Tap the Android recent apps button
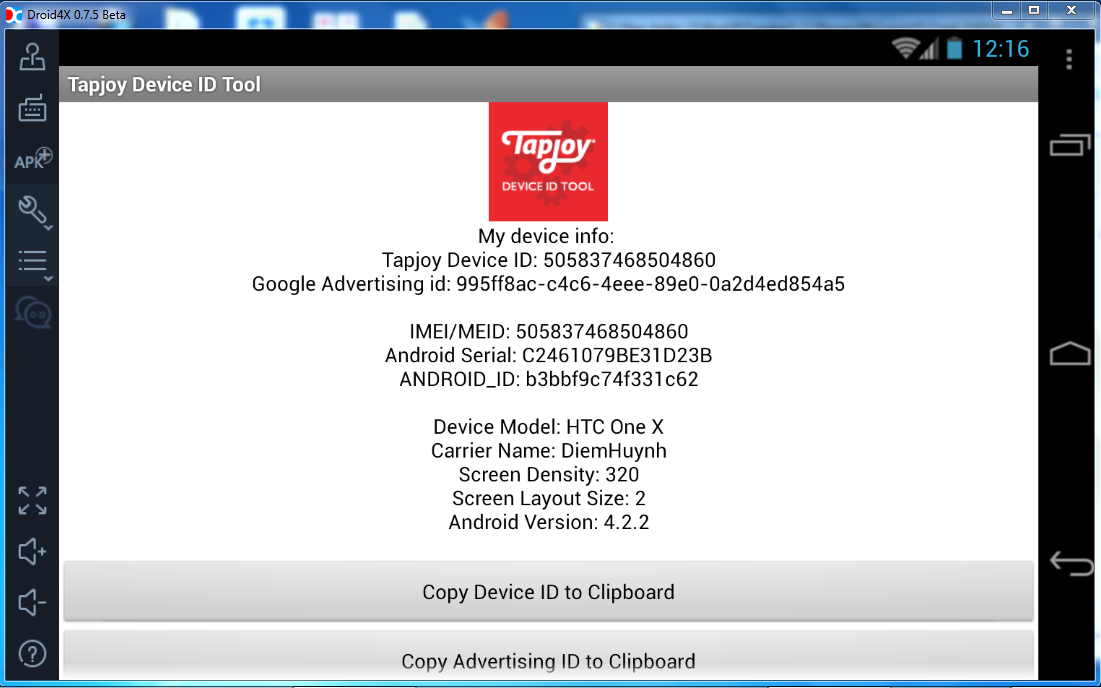Viewport: 1101px width, 688px height. point(1070,145)
